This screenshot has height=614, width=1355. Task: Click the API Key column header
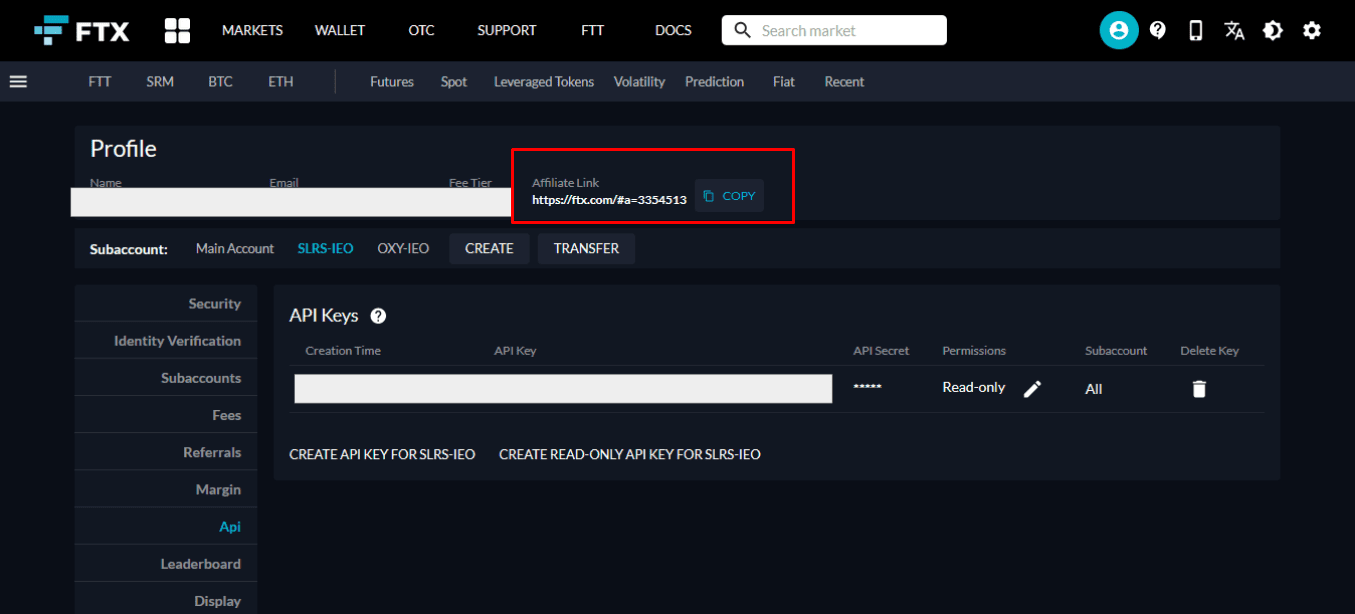pos(515,351)
